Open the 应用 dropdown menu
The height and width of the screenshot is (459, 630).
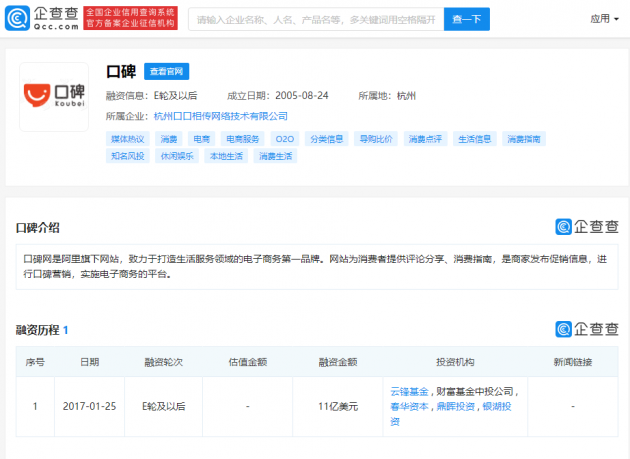tap(604, 19)
